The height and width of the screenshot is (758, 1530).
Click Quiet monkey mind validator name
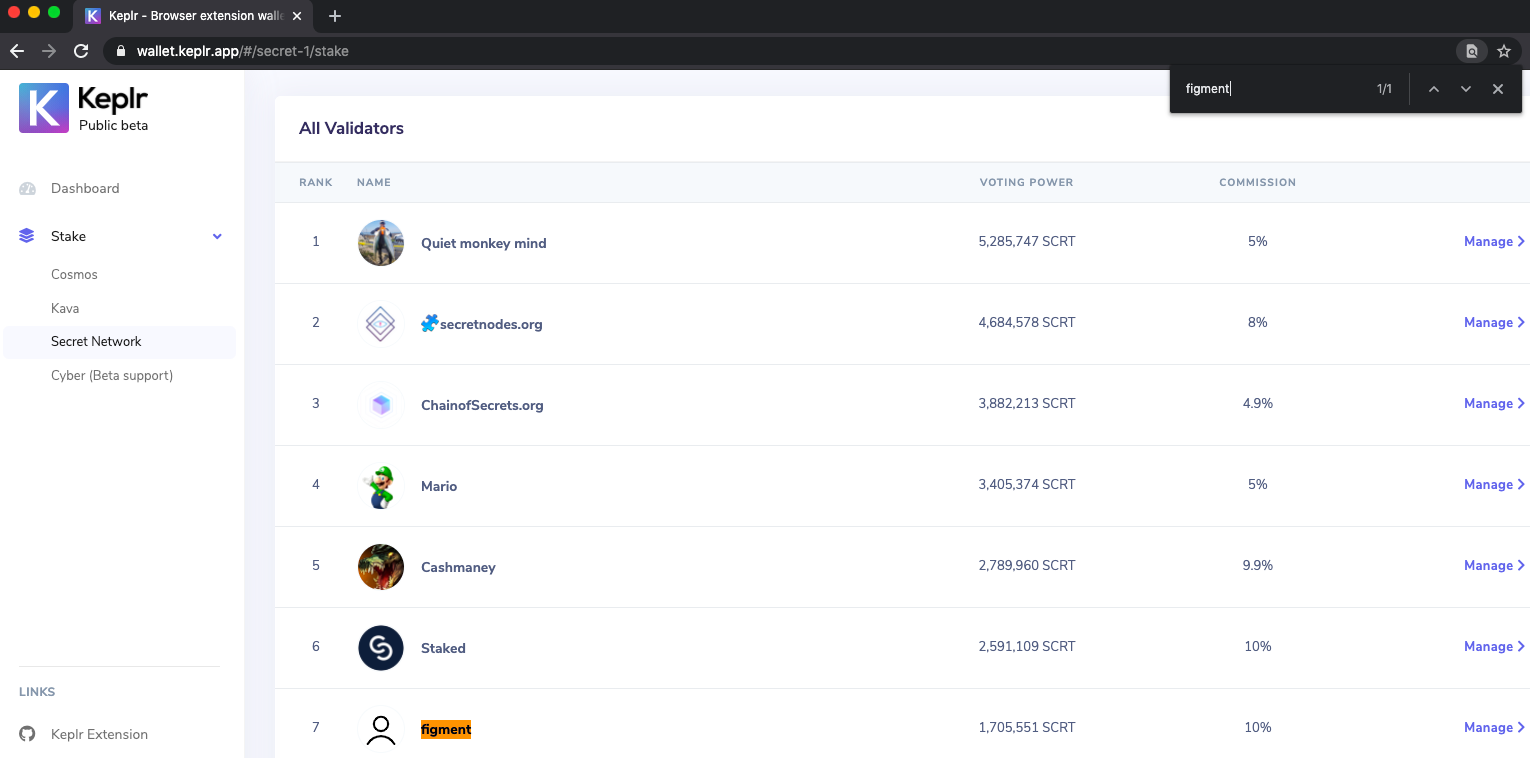pos(483,243)
